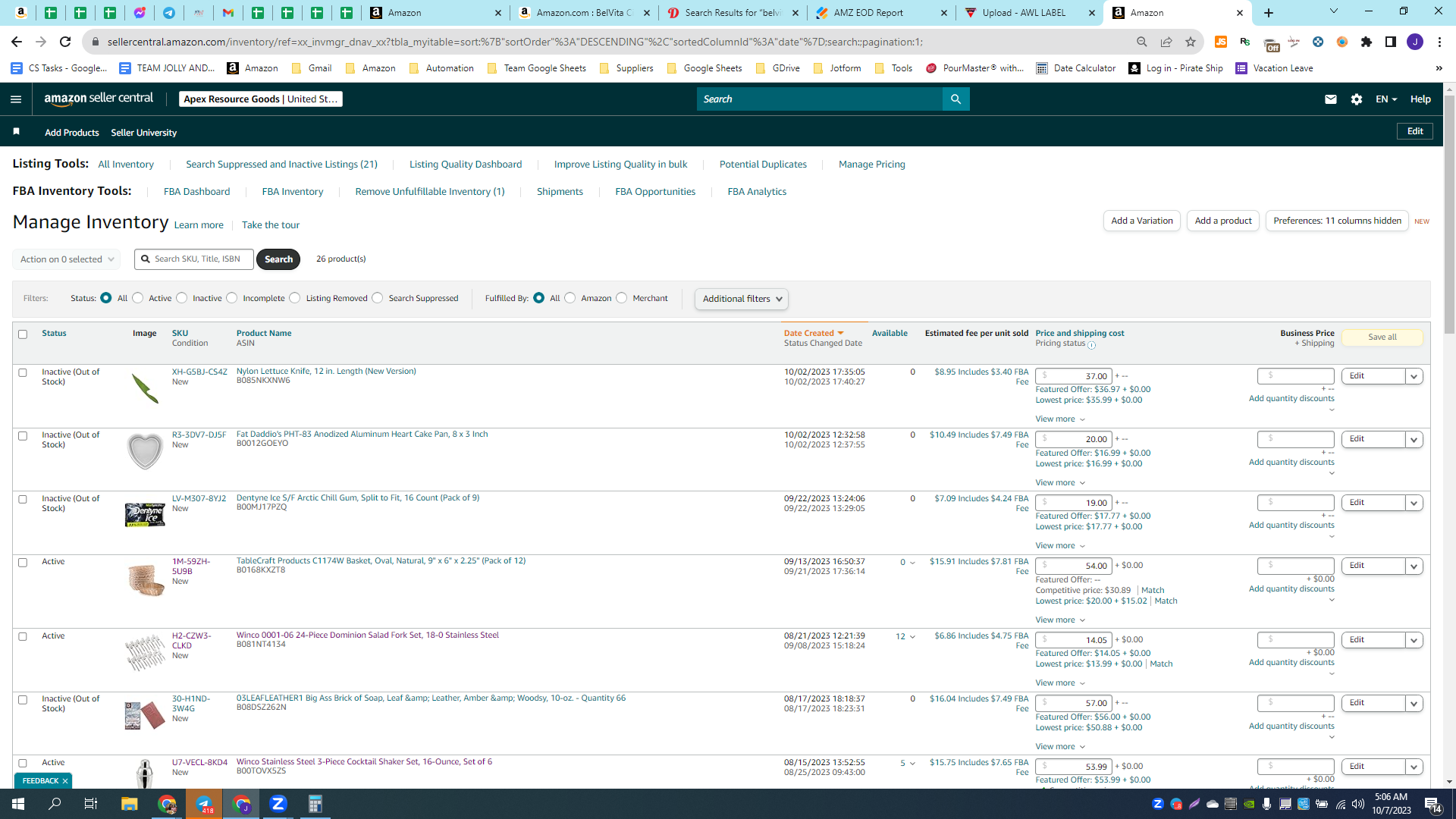Tick the select-all checkbox in table header

click(x=23, y=334)
